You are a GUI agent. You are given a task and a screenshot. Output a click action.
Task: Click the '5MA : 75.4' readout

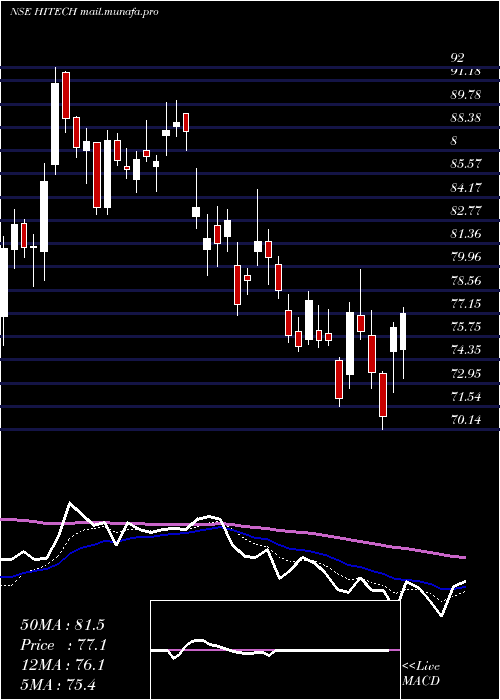coord(58,685)
